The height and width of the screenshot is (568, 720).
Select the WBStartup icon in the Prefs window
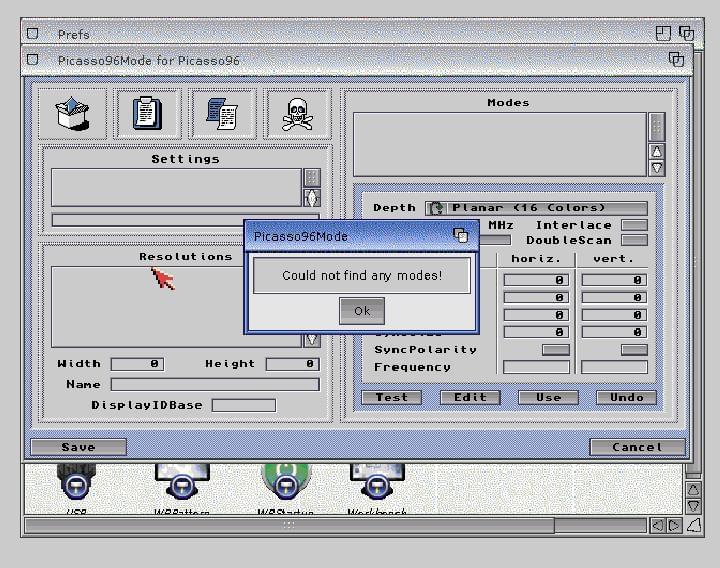pos(286,489)
